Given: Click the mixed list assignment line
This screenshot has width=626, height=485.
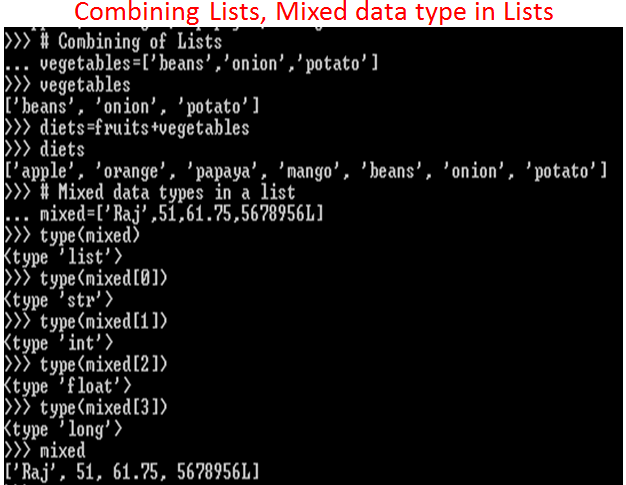Looking at the screenshot, I should tap(182, 214).
